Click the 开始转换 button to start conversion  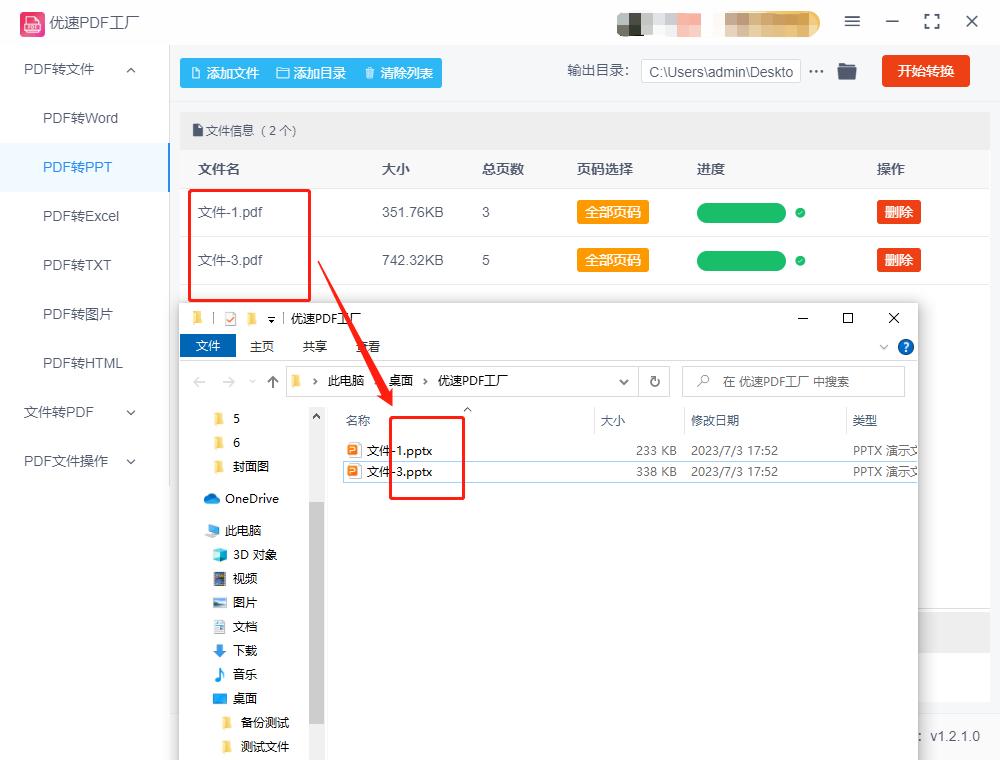[x=925, y=71]
